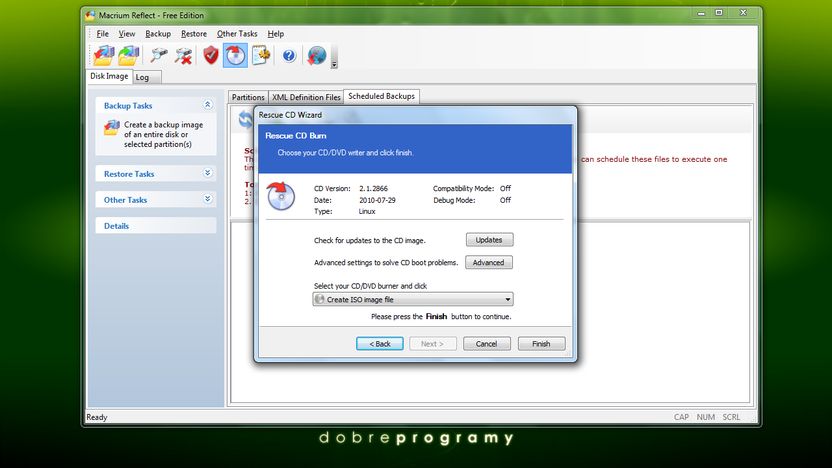Click the Finish button
The height and width of the screenshot is (468, 832).
coord(541,344)
